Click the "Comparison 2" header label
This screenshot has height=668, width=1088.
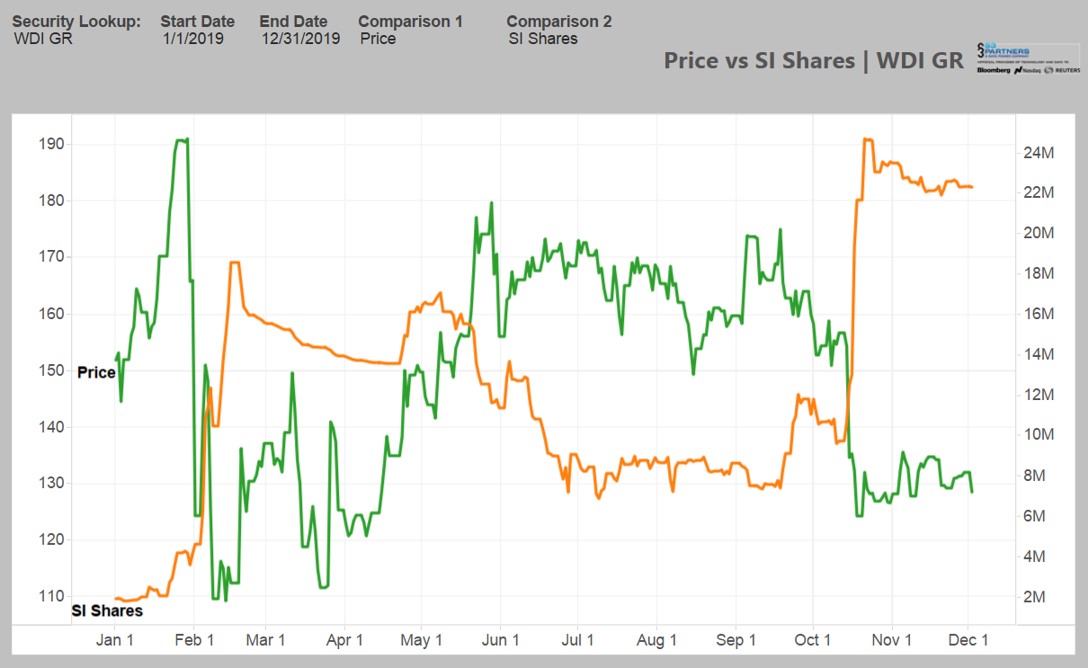coord(559,21)
